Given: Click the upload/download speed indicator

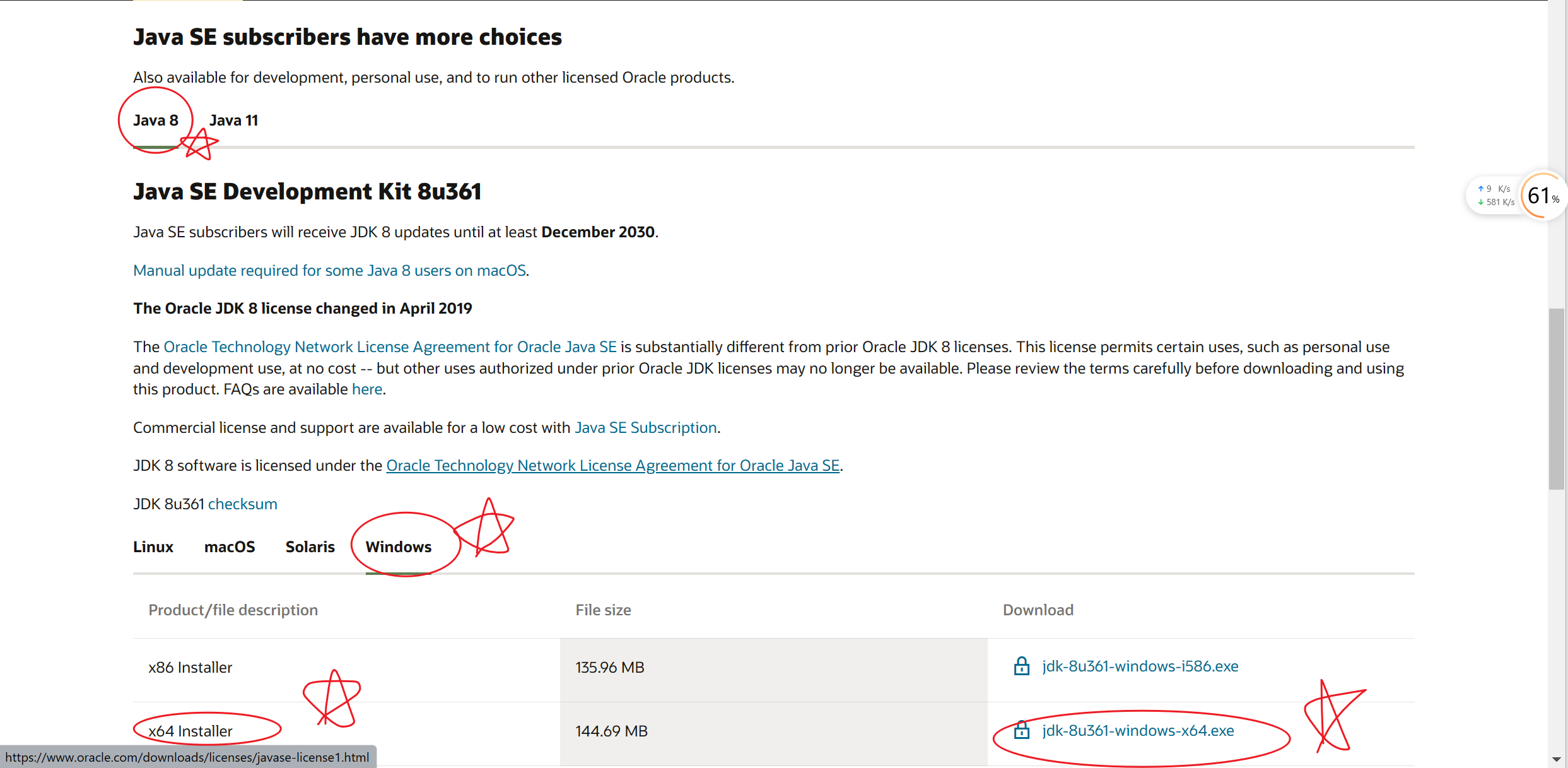Looking at the screenshot, I should tap(1495, 196).
